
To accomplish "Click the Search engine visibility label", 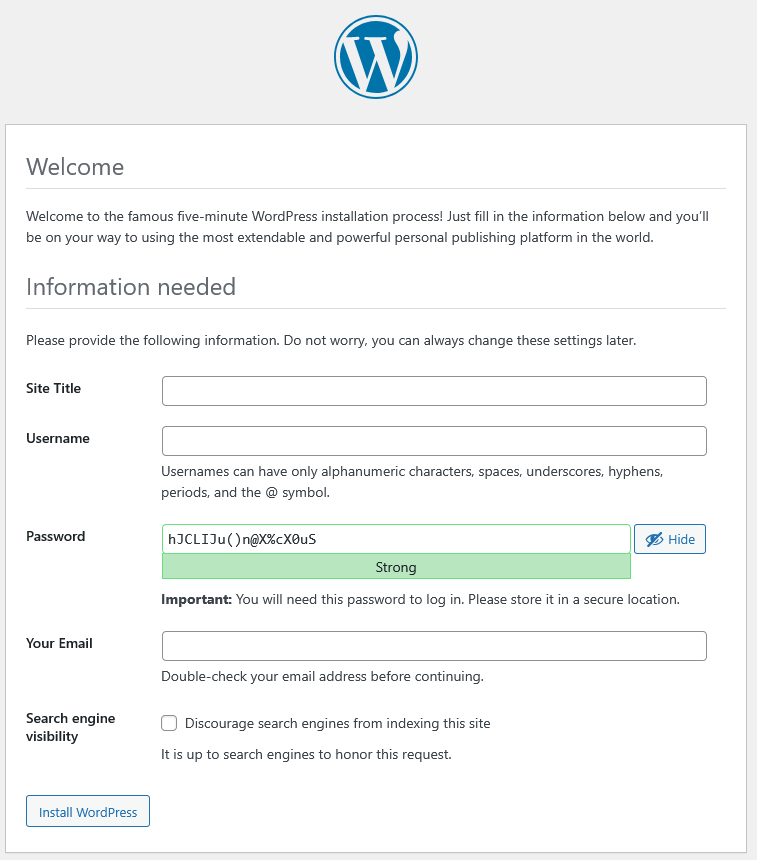I will (x=70, y=727).
